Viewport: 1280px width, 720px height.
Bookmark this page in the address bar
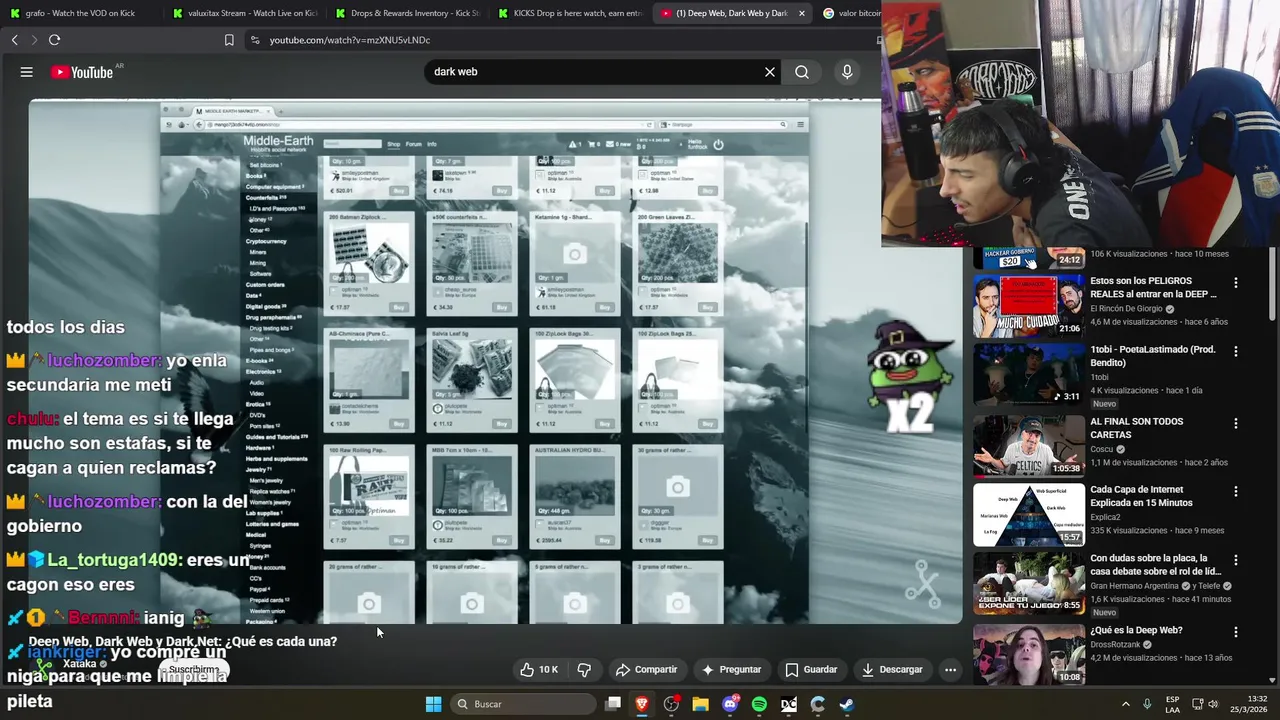(x=229, y=40)
